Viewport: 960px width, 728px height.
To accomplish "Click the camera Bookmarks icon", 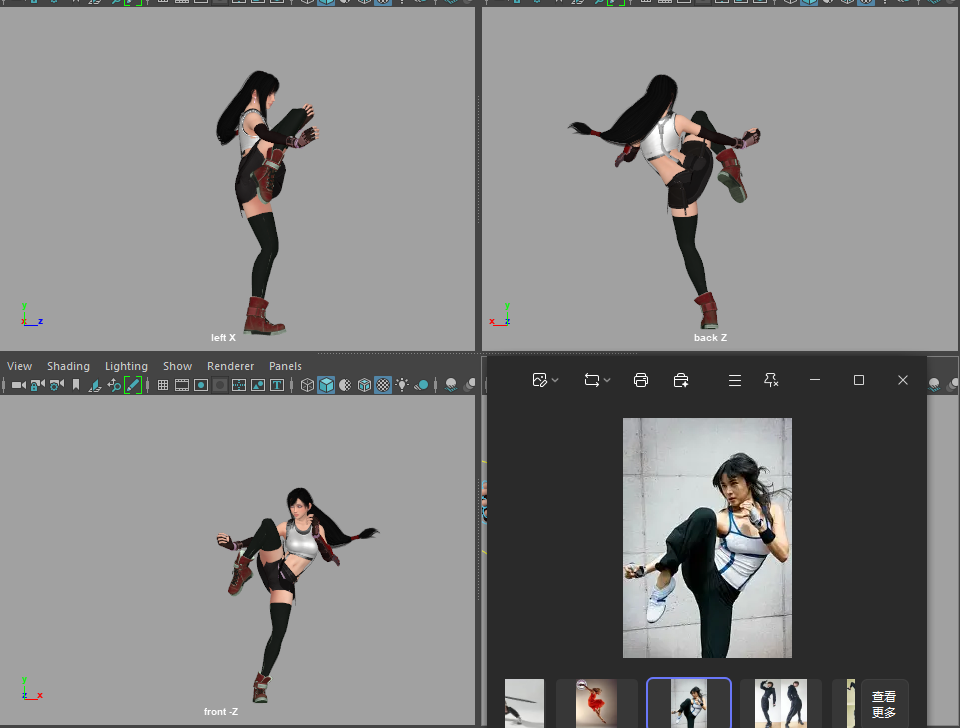I will tap(76, 385).
